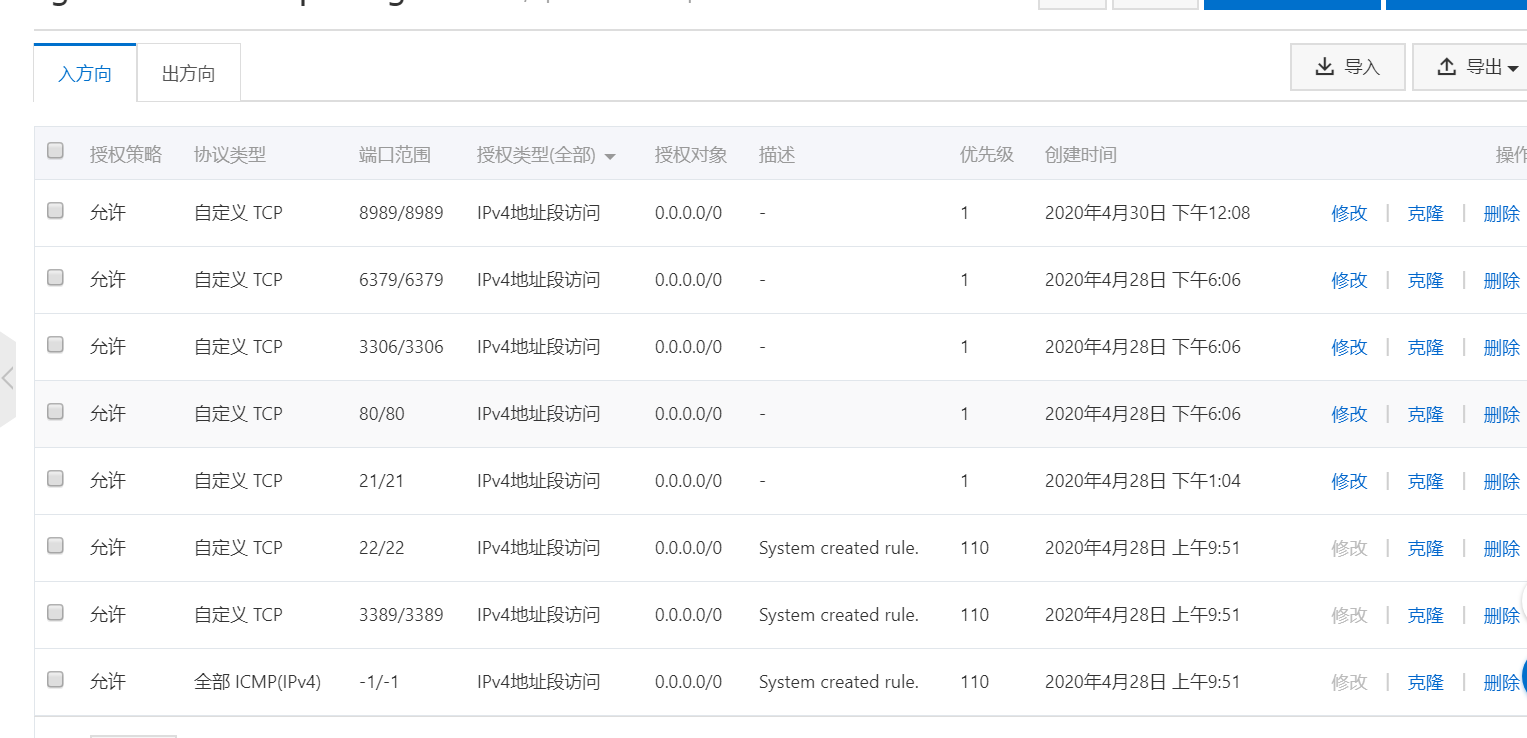The width and height of the screenshot is (1527, 738).
Task: Click 删除 for the ICMP -1/-1 rule
Action: point(1501,682)
